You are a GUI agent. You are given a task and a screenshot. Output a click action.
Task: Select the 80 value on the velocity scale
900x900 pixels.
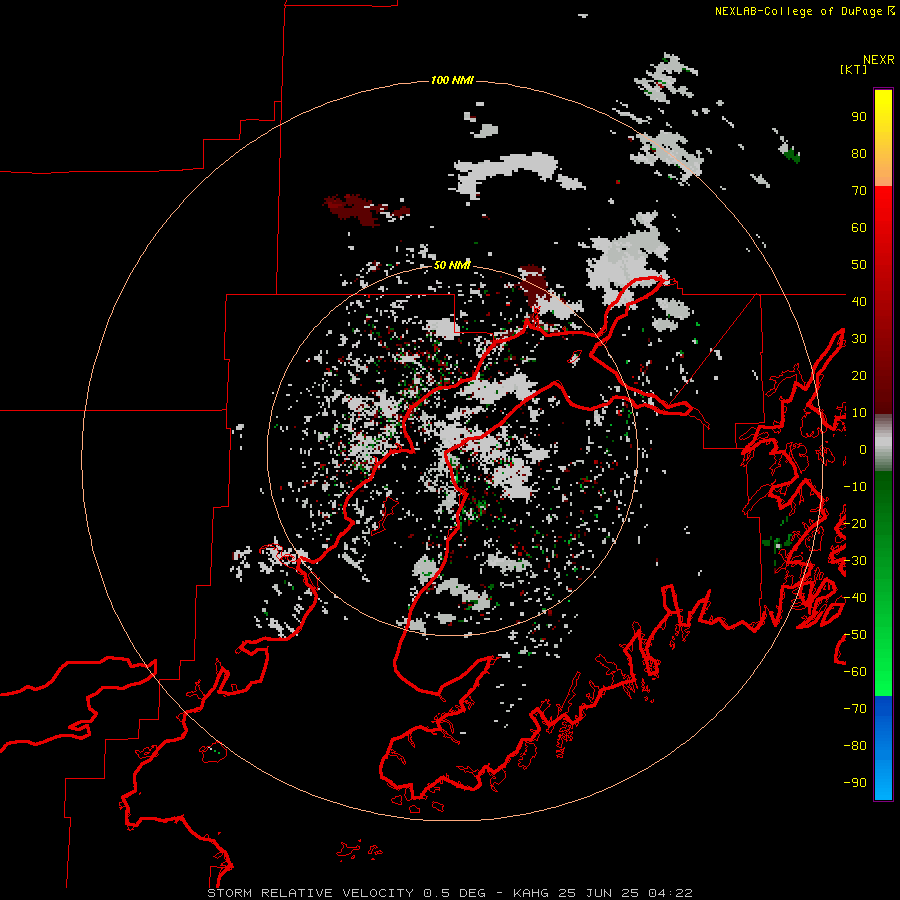tap(859, 154)
